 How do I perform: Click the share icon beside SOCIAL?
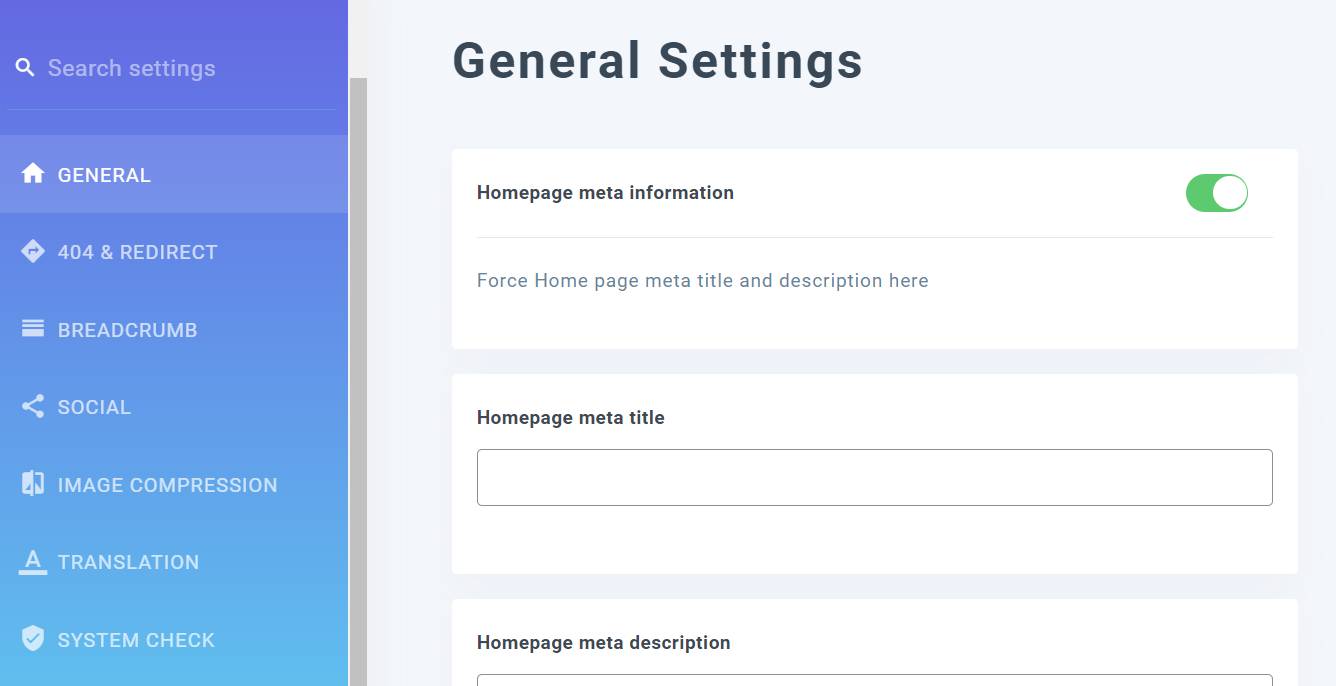coord(32,406)
